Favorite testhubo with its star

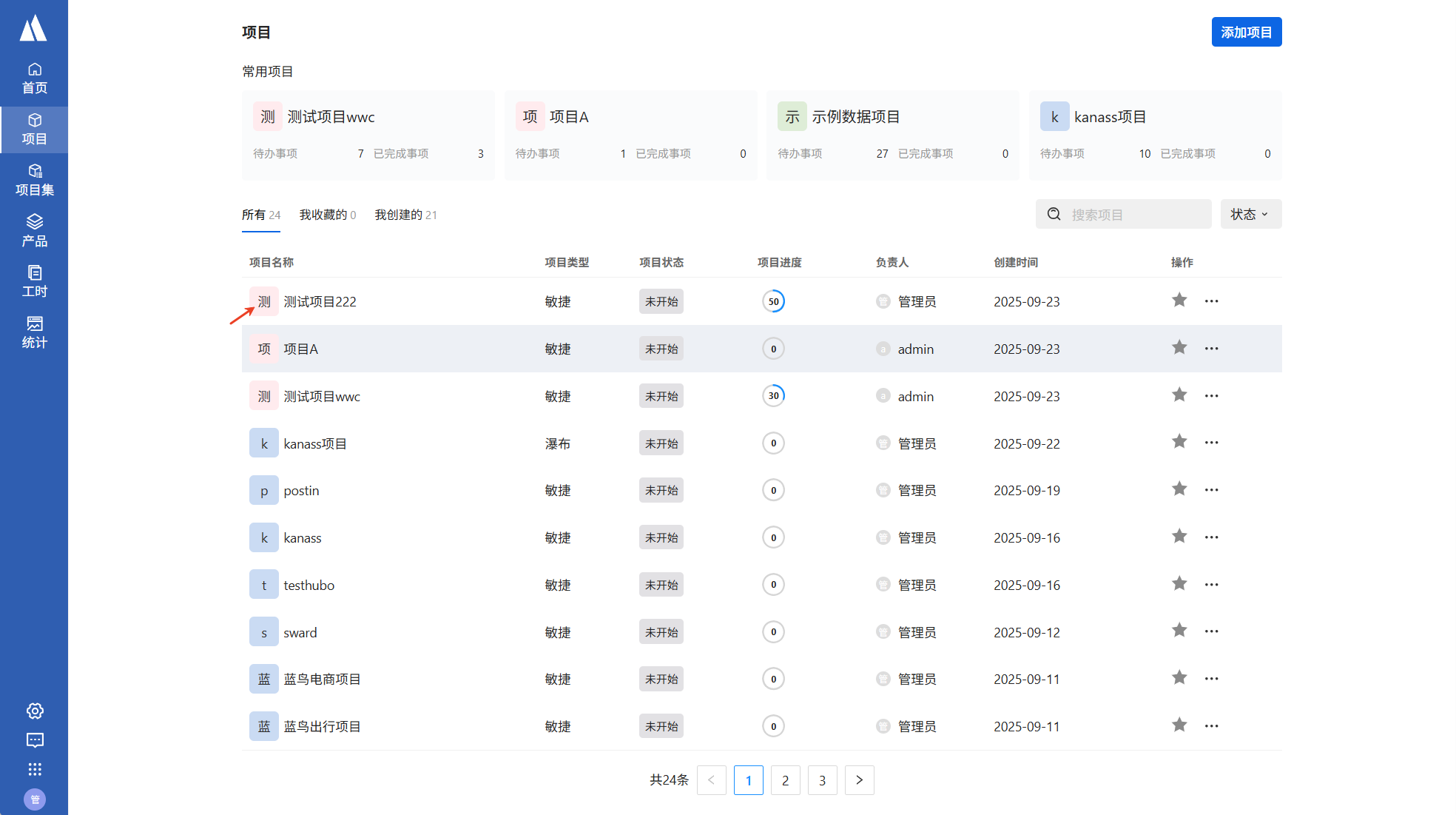click(1179, 583)
